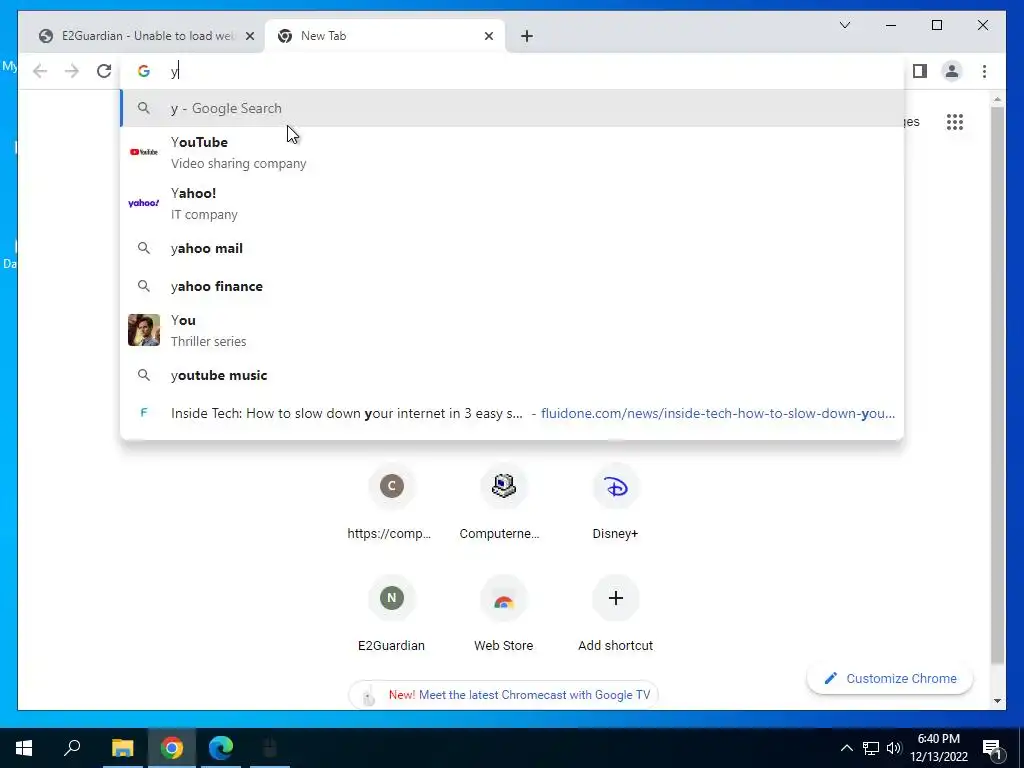Open the network status tray icon

pos(871,748)
